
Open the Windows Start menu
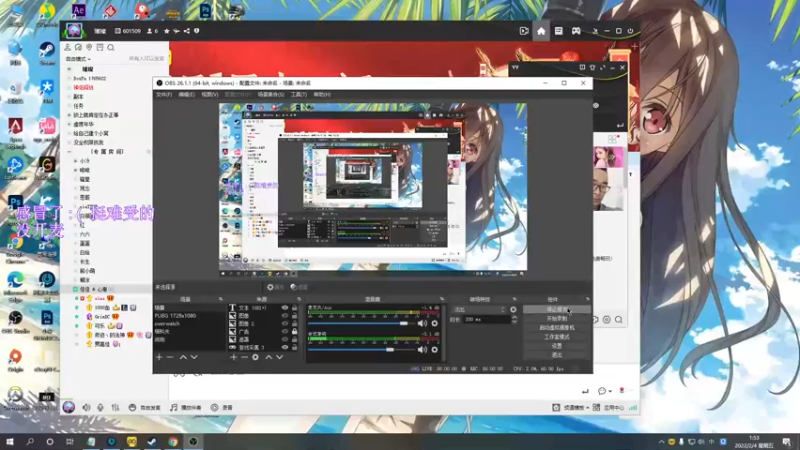pyautogui.click(x=10, y=442)
